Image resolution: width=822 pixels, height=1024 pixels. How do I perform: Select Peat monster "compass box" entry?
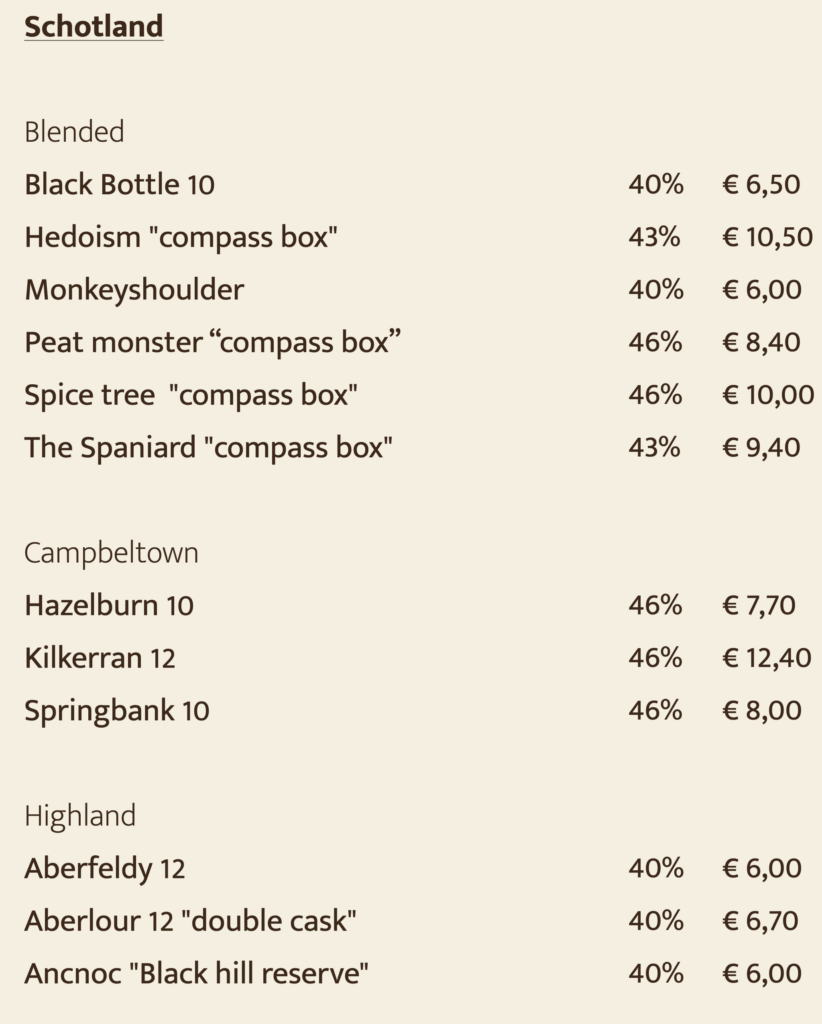click(212, 342)
